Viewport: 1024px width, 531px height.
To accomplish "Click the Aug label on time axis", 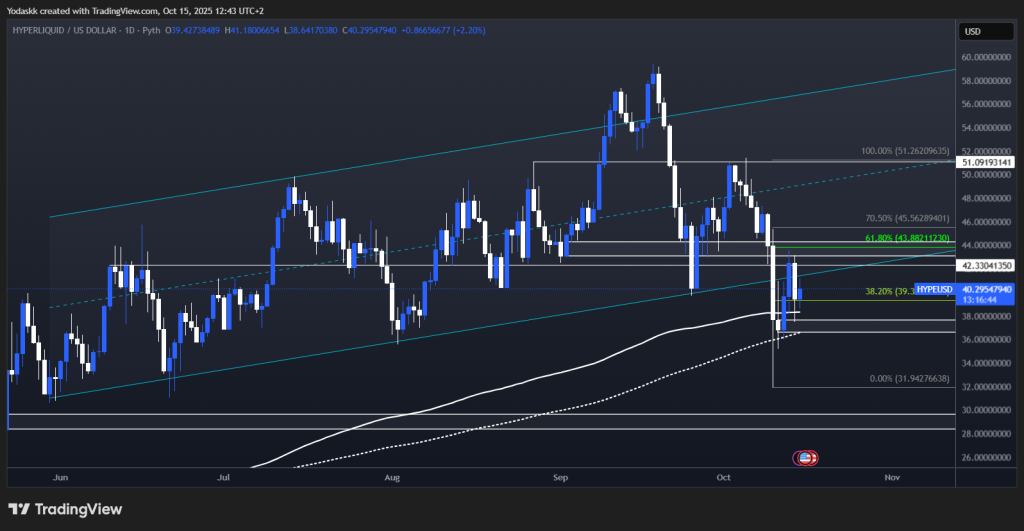I will [x=392, y=478].
